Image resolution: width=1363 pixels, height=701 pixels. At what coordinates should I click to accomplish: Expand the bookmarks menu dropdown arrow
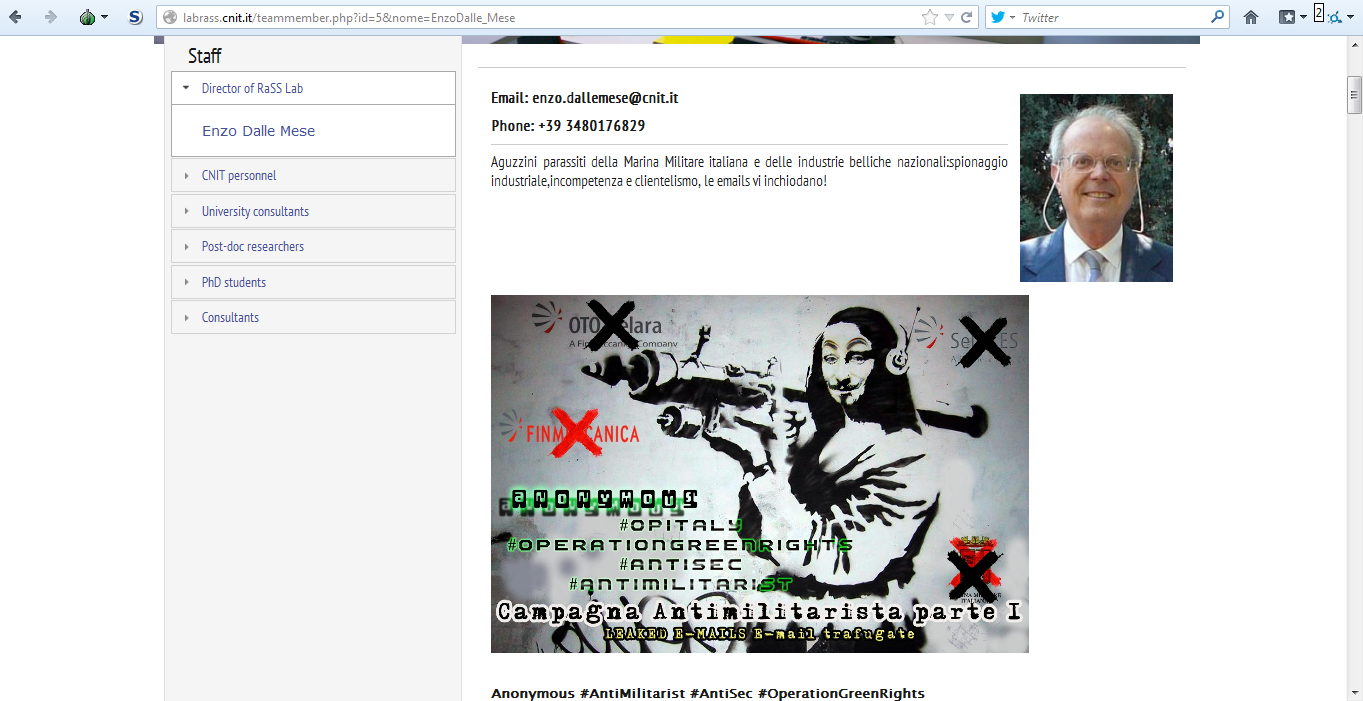point(1303,17)
